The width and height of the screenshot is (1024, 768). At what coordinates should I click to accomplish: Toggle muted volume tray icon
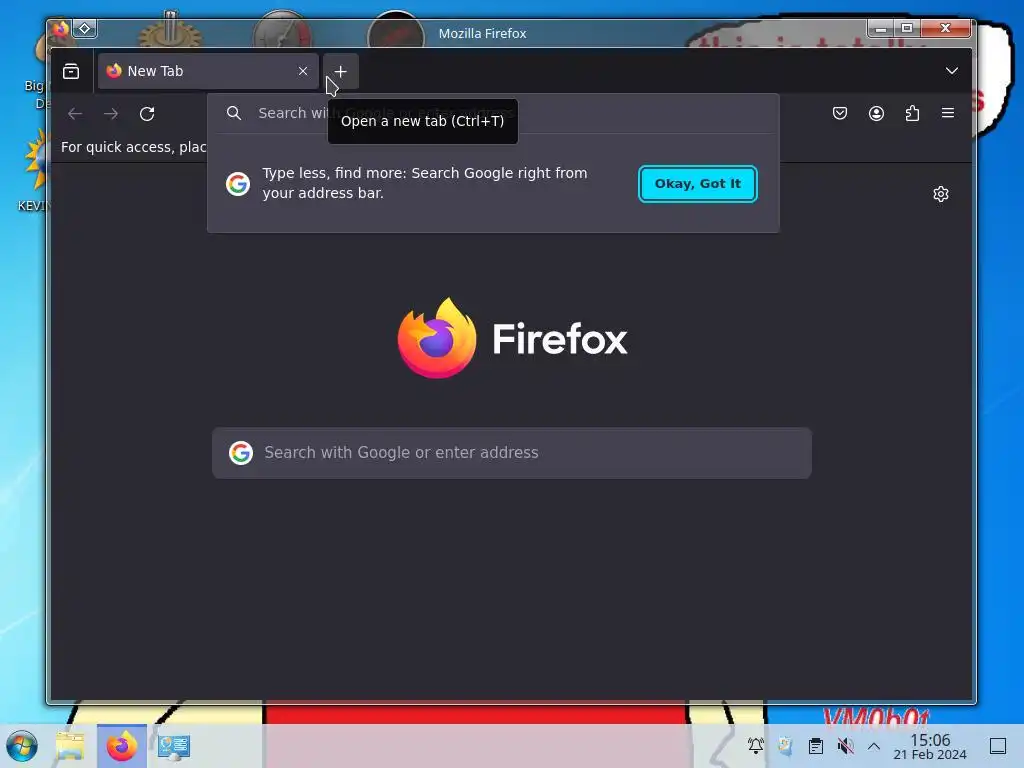click(845, 745)
